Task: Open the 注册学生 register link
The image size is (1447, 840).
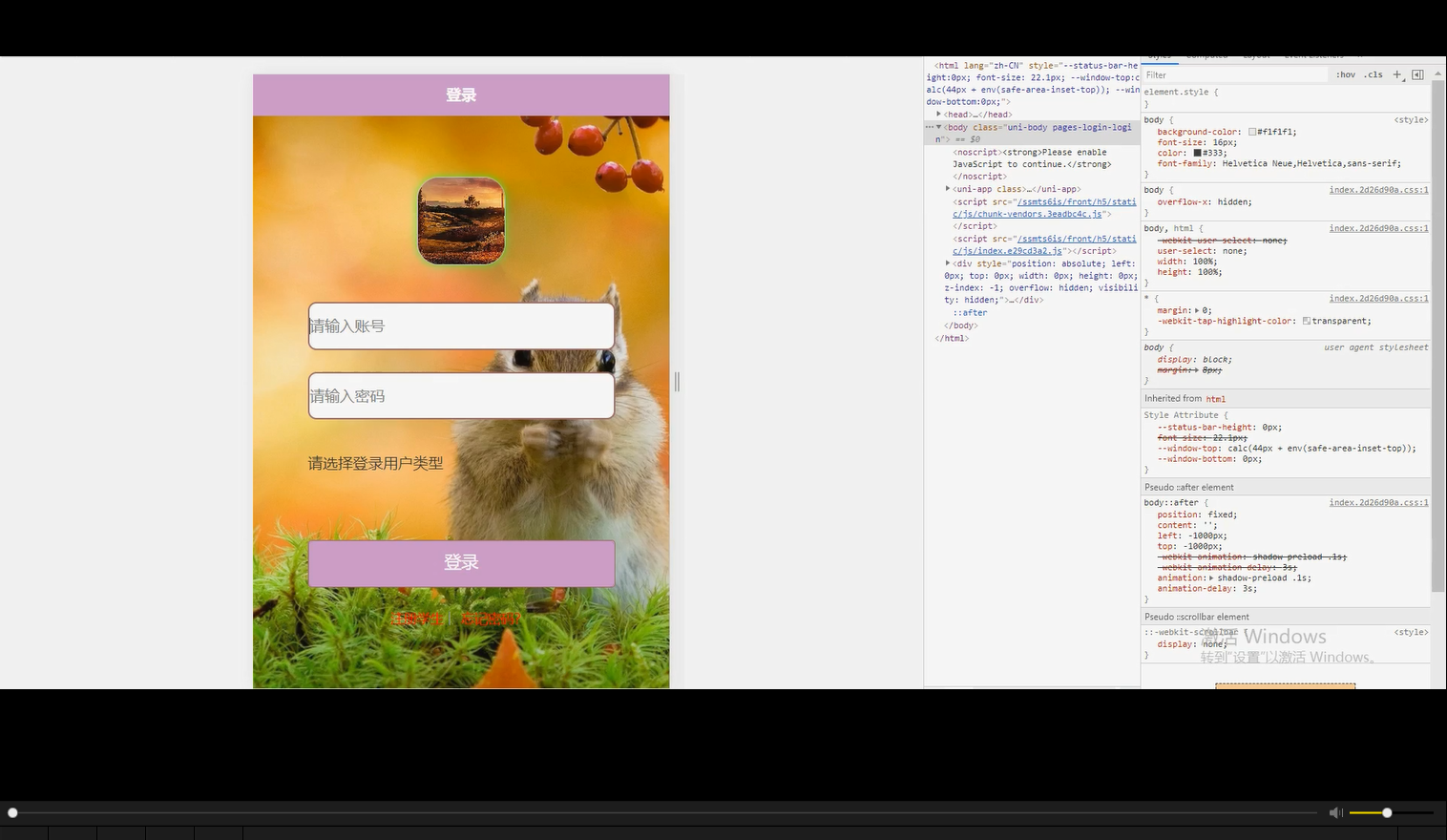Action: coord(417,619)
